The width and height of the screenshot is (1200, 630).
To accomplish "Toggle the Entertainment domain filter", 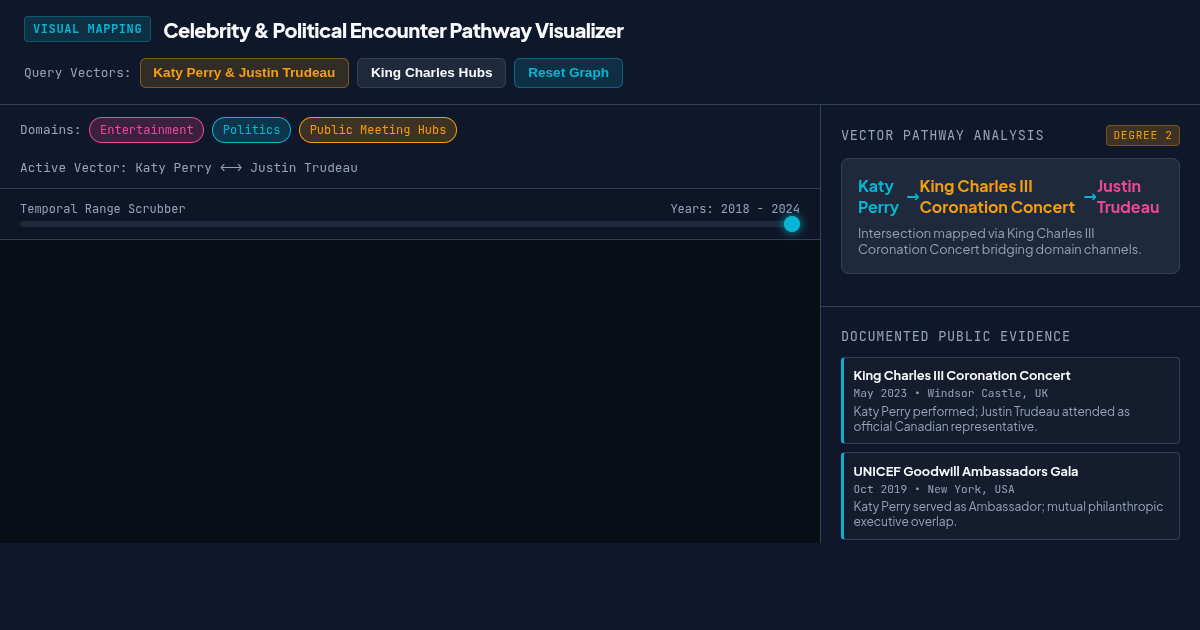I will pyautogui.click(x=146, y=130).
